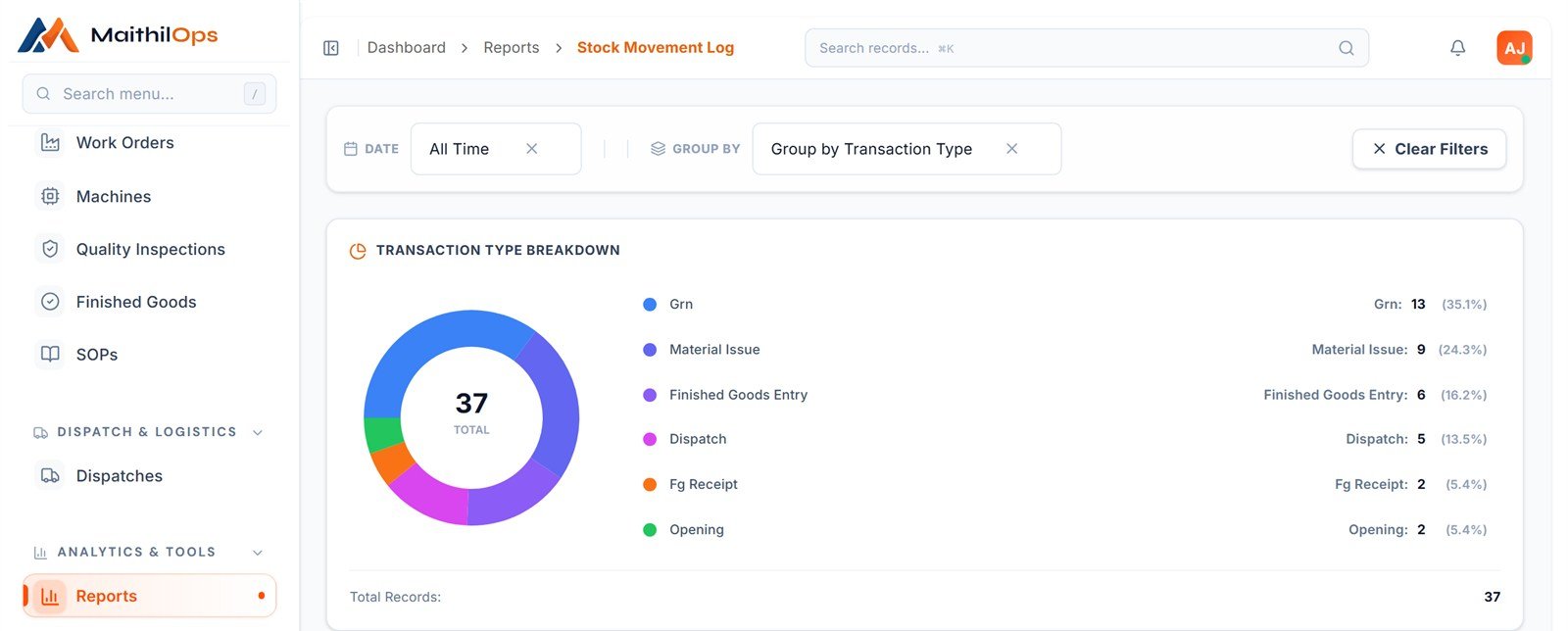The image size is (1568, 631).
Task: Click the magenta Dispatch legend dot
Action: pyautogui.click(x=650, y=439)
